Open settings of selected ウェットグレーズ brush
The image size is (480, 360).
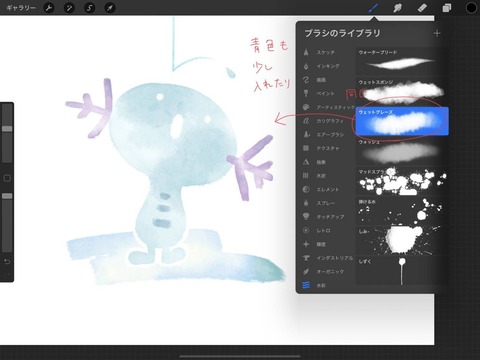pos(402,121)
